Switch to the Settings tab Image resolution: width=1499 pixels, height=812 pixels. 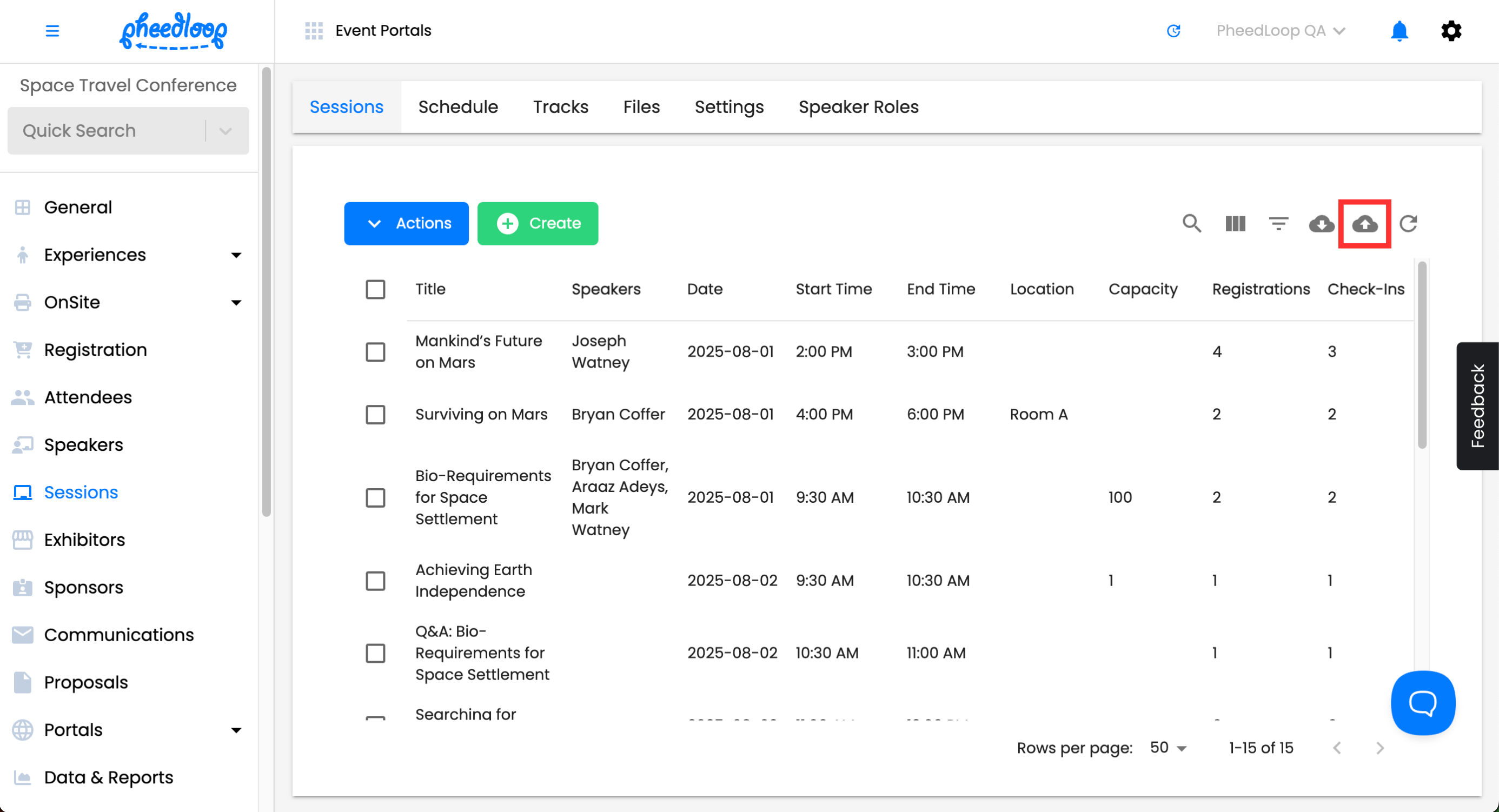click(x=729, y=107)
